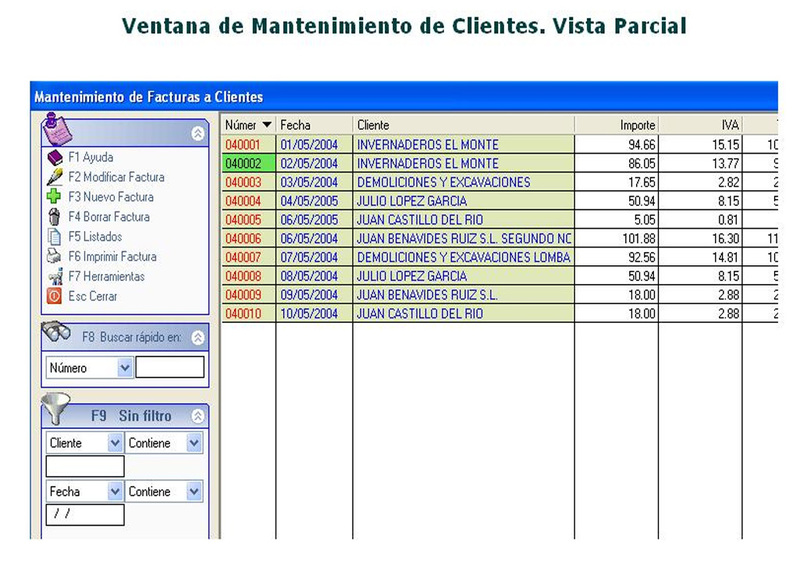Click the funnel filter icon

[55, 409]
